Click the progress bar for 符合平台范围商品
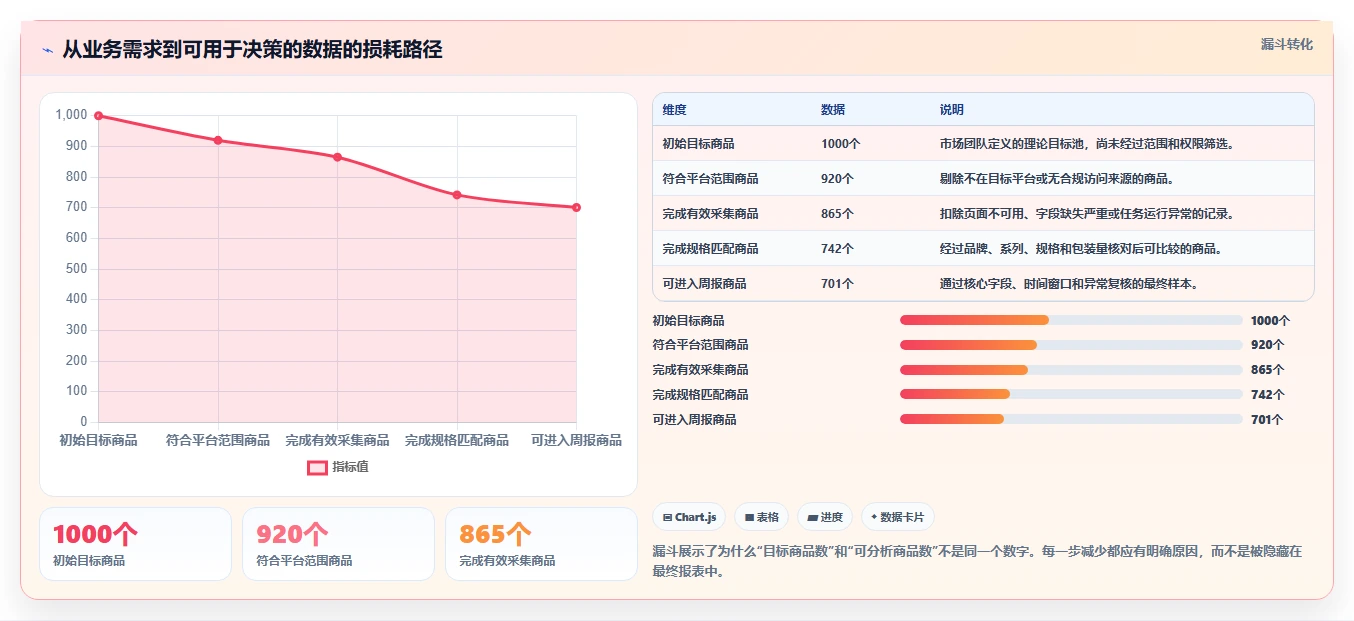 point(1071,345)
